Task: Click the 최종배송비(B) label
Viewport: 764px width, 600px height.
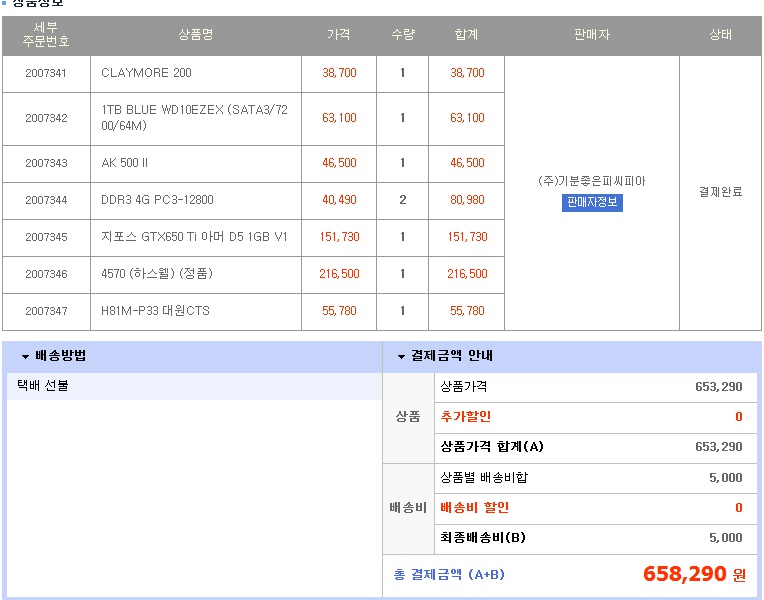Action: 483,538
